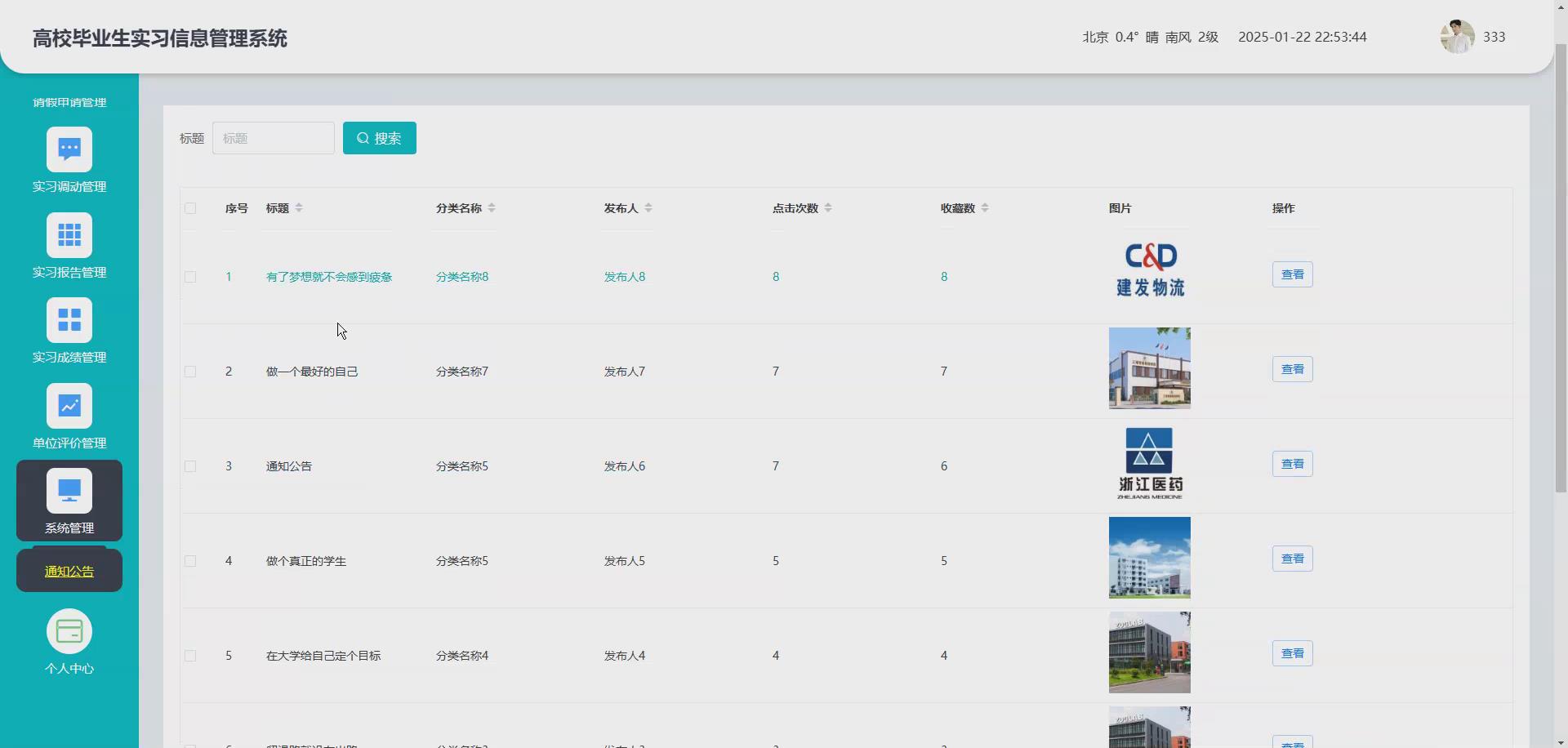Open 实习报告管理 grid icon in sidebar
1568x748 pixels.
(x=69, y=235)
